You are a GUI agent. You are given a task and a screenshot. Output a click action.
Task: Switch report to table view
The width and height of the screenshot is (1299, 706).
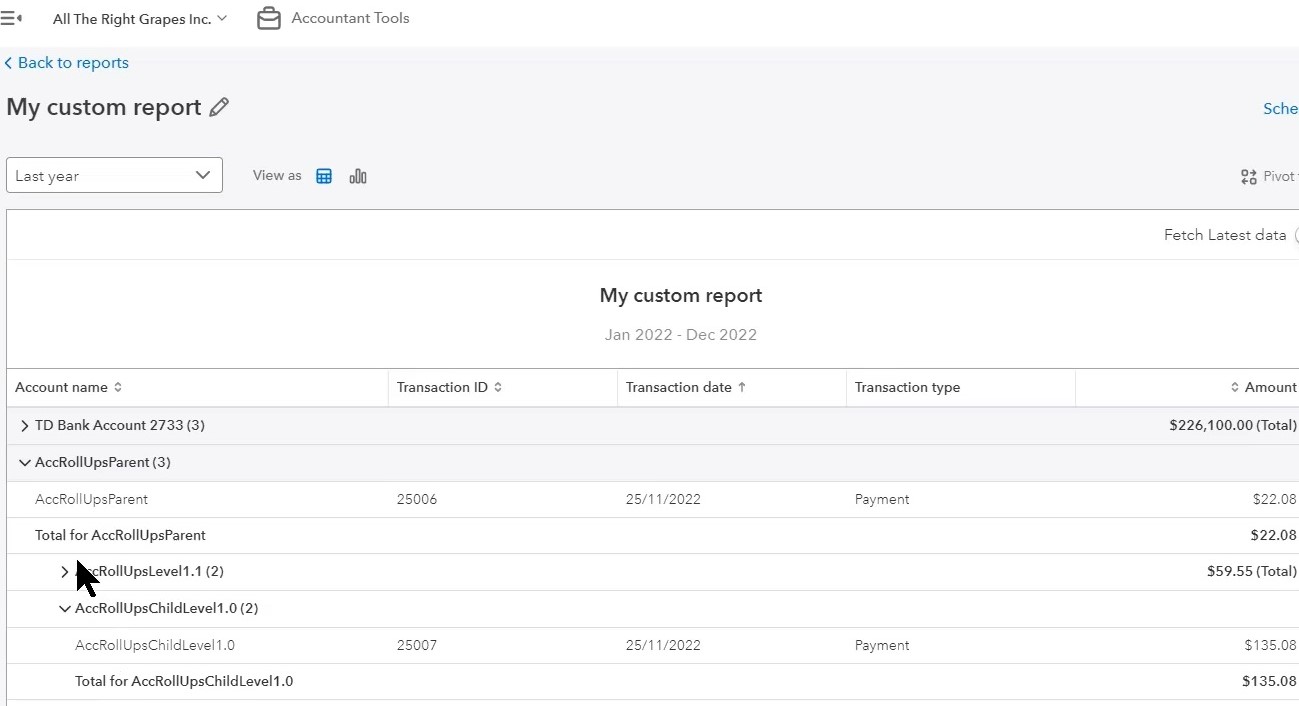324,175
